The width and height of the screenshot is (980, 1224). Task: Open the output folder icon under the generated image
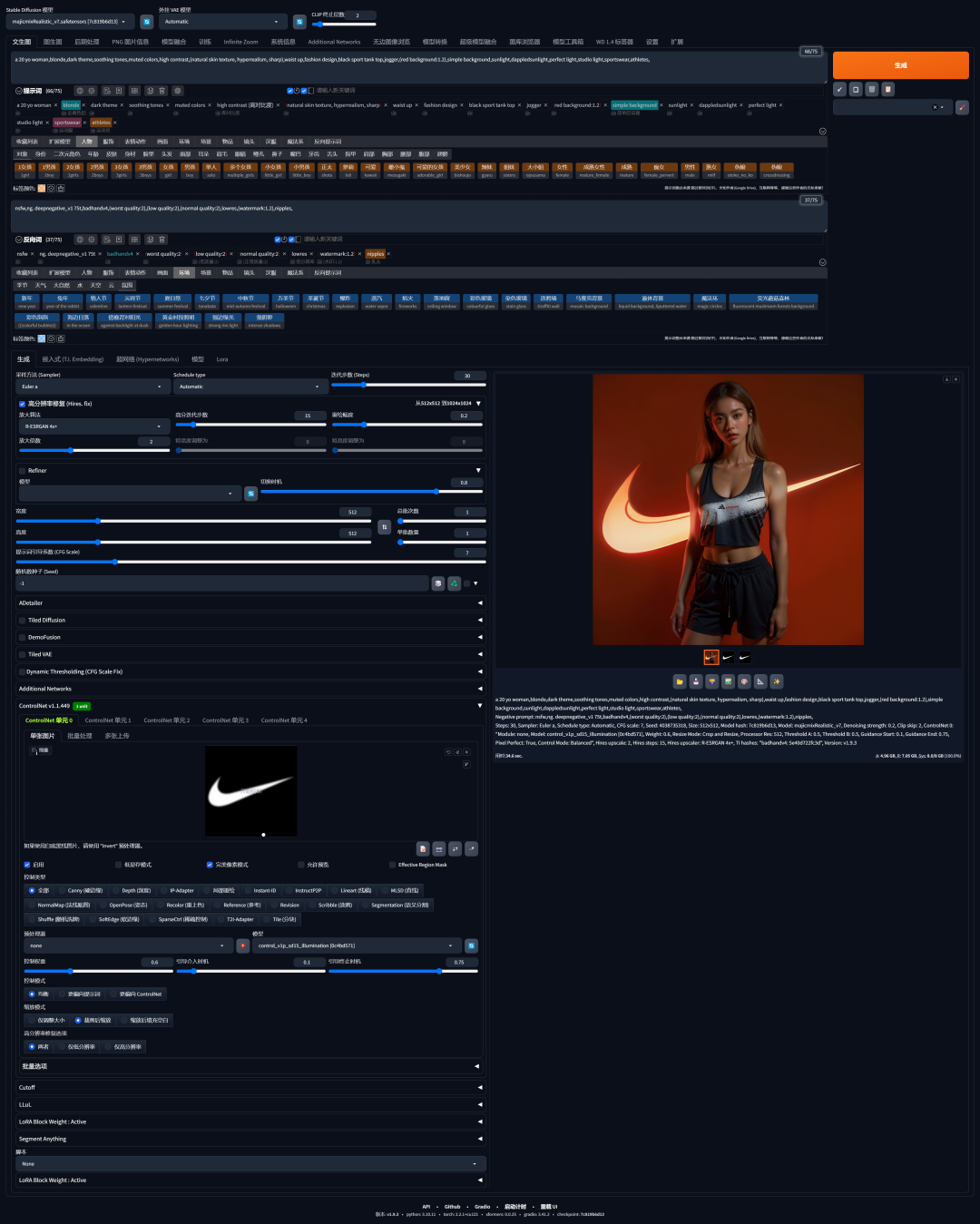pos(679,681)
